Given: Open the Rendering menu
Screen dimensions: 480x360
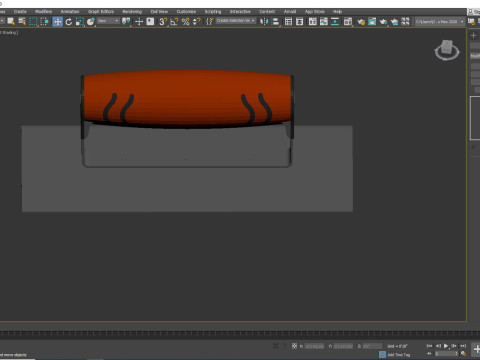Looking at the screenshot, I should pyautogui.click(x=132, y=11).
